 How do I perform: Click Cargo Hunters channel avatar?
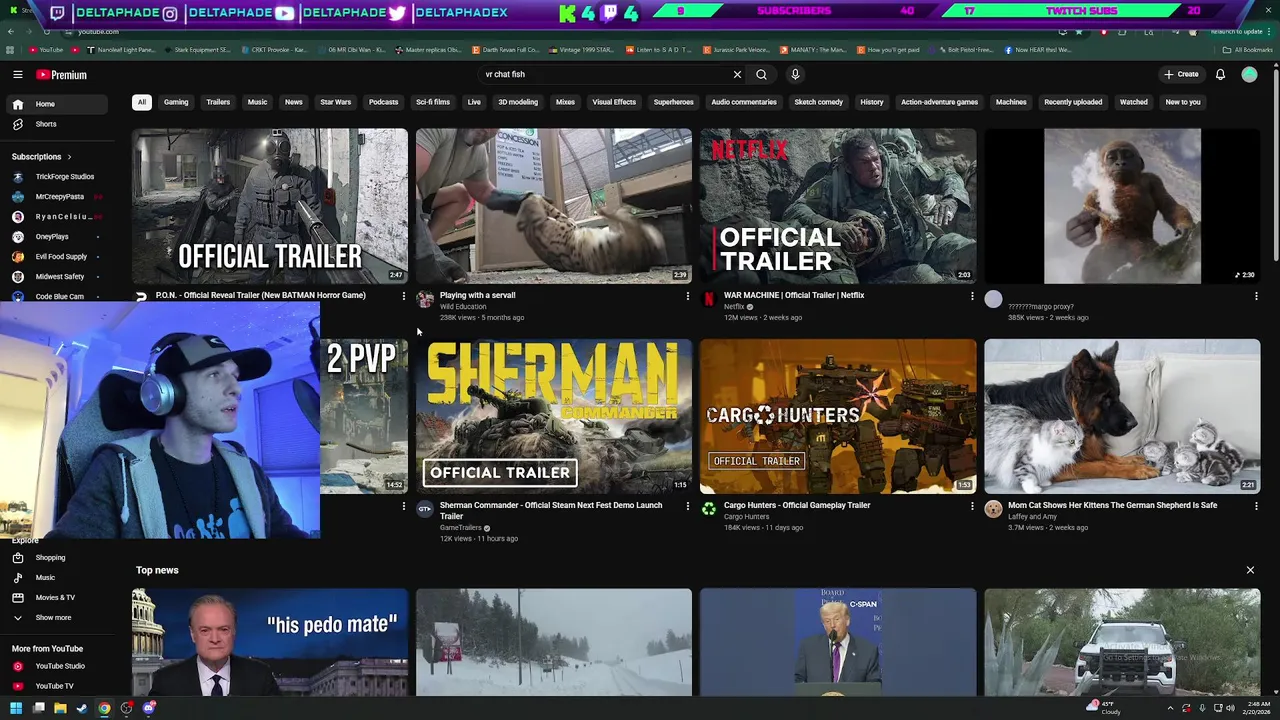coord(709,509)
